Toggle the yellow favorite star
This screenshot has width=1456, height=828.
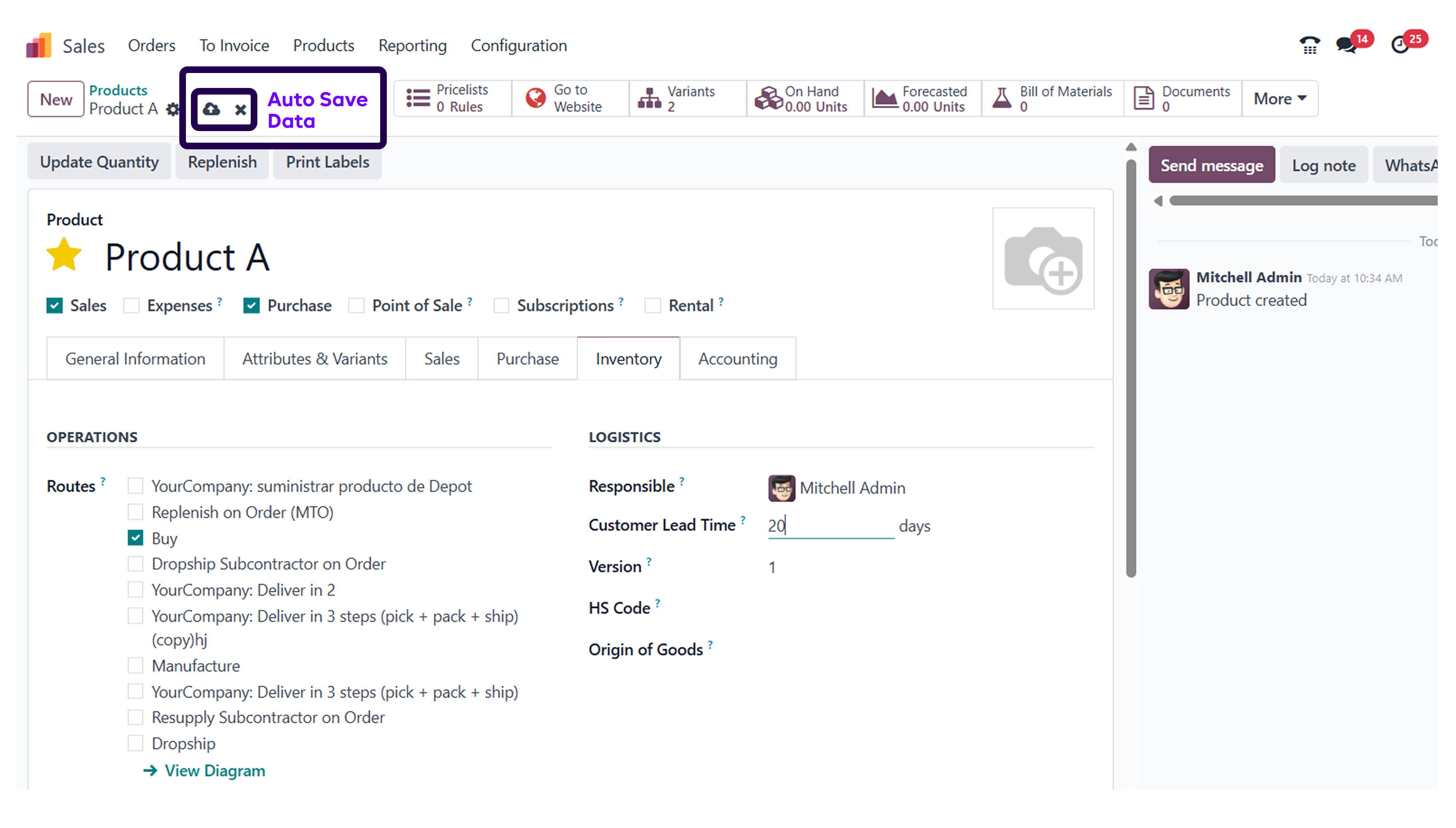coord(64,256)
